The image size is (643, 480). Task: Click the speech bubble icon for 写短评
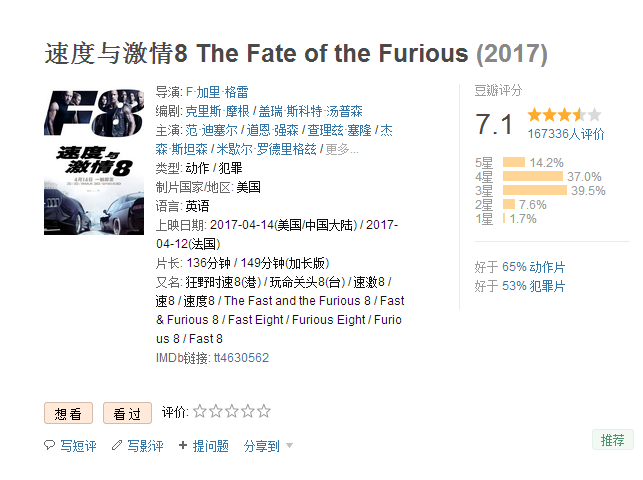50,445
